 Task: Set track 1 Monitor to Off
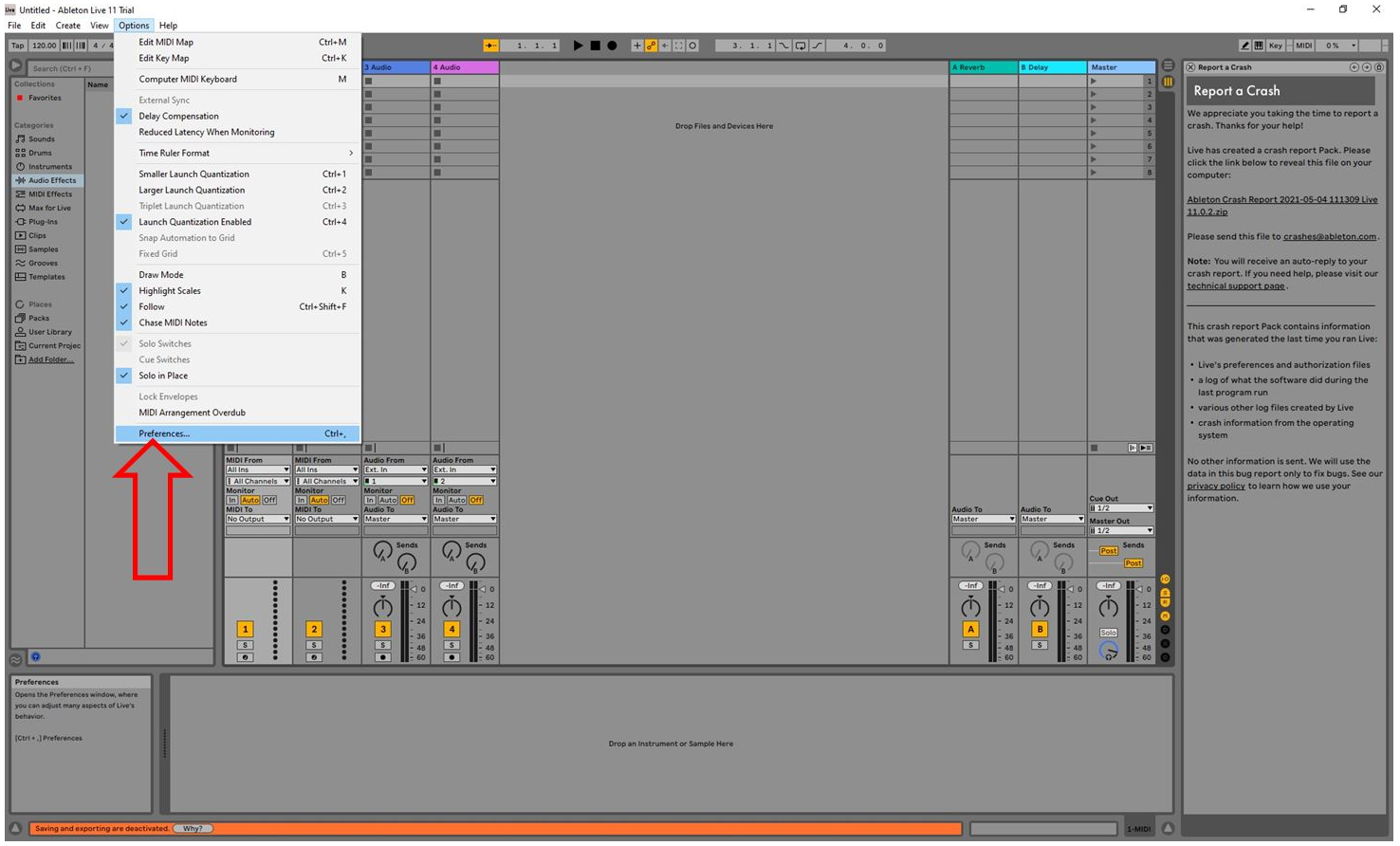click(269, 500)
